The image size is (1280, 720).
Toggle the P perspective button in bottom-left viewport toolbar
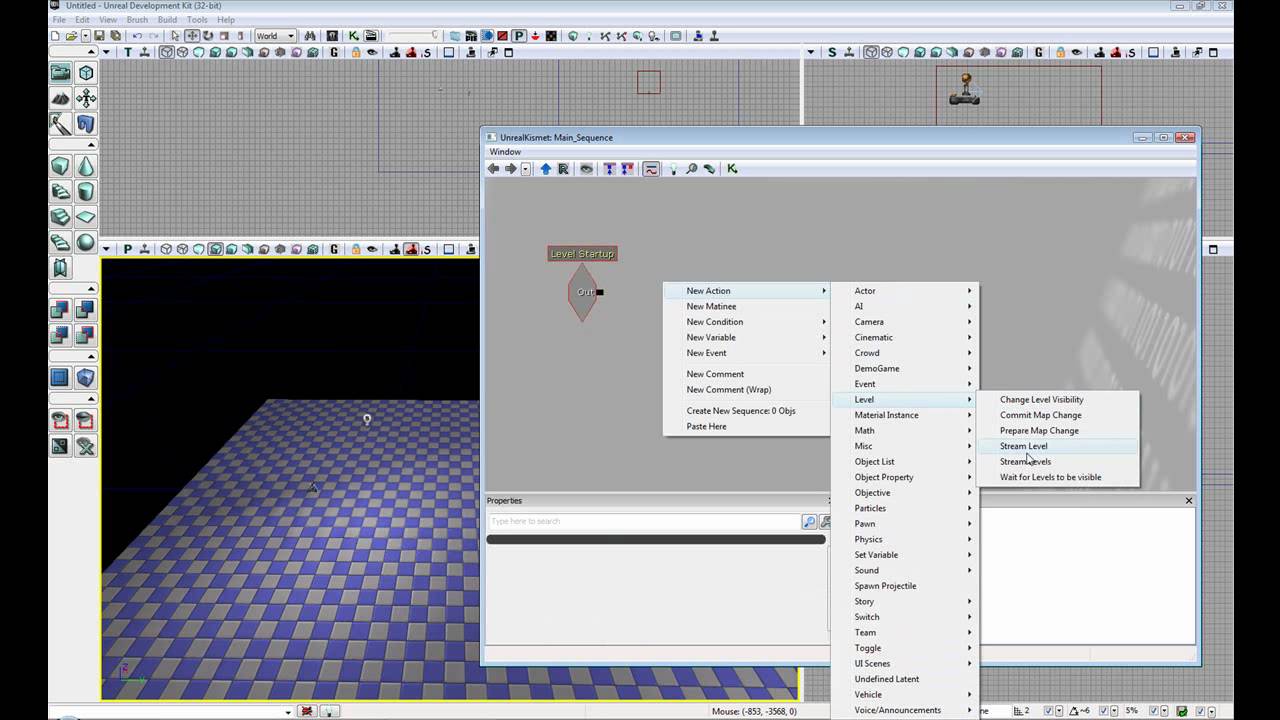click(x=127, y=249)
